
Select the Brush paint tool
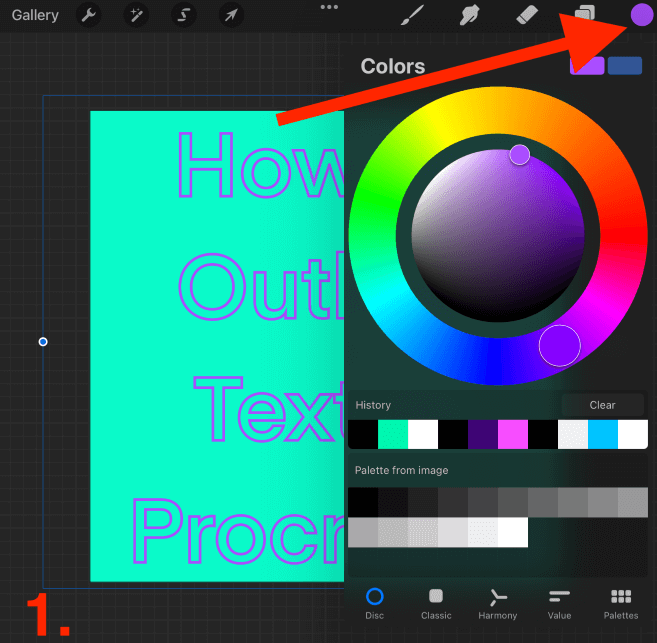412,15
